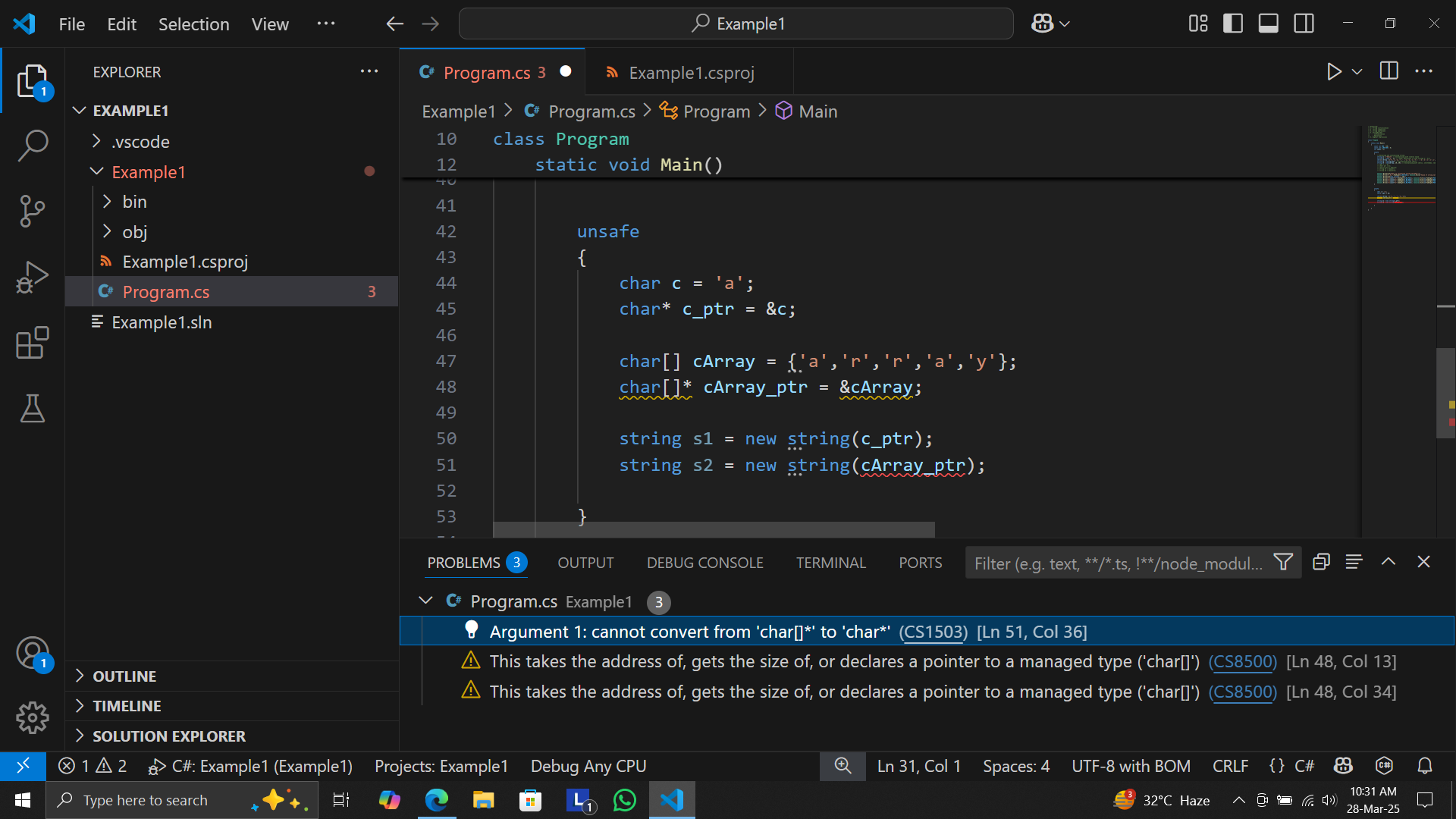Open the CS1503 error code link
Viewport: 1456px width, 819px height.
click(x=934, y=632)
